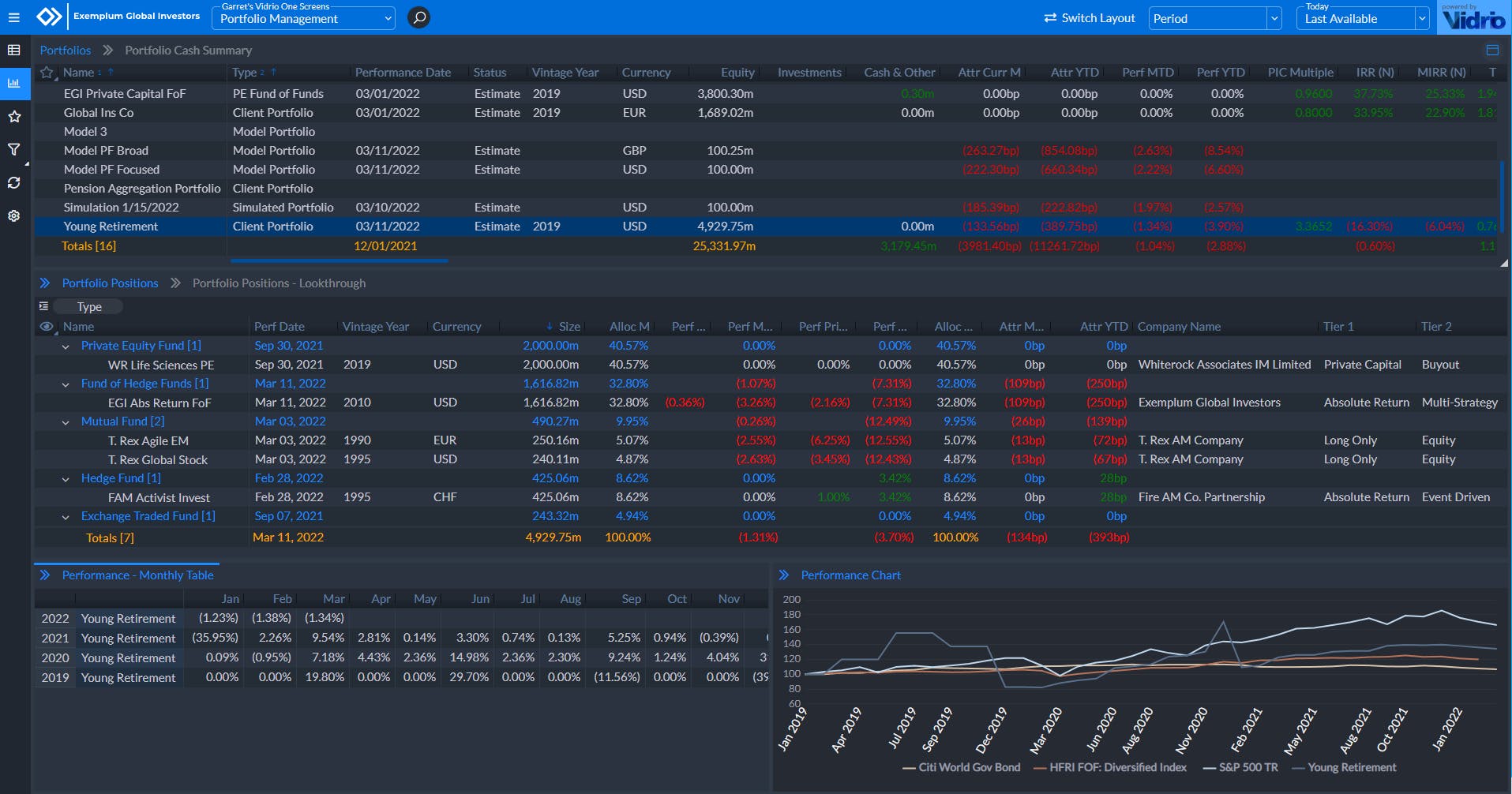Click the magnifier search icon

(x=419, y=17)
